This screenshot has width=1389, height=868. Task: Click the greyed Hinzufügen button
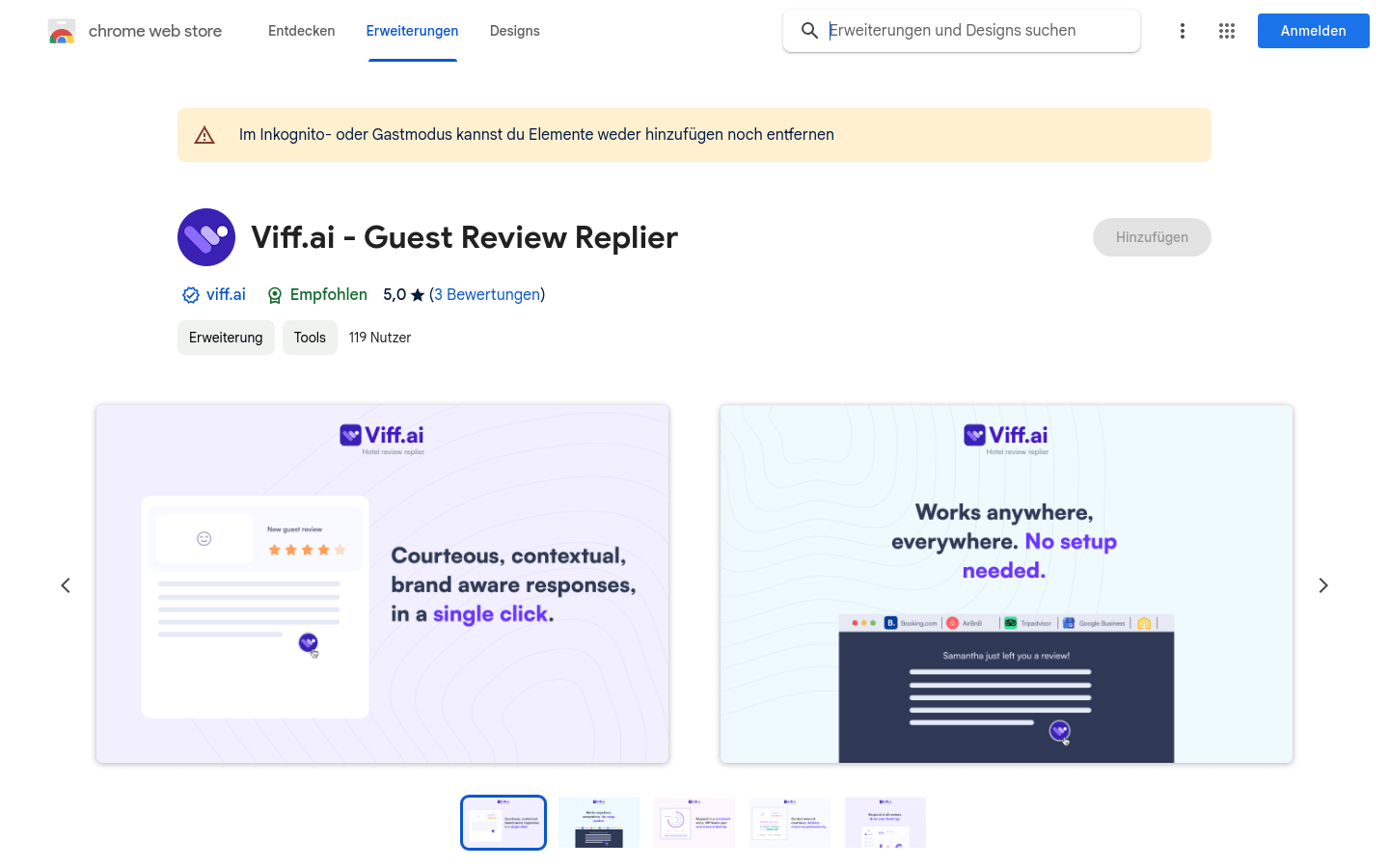pos(1152,237)
